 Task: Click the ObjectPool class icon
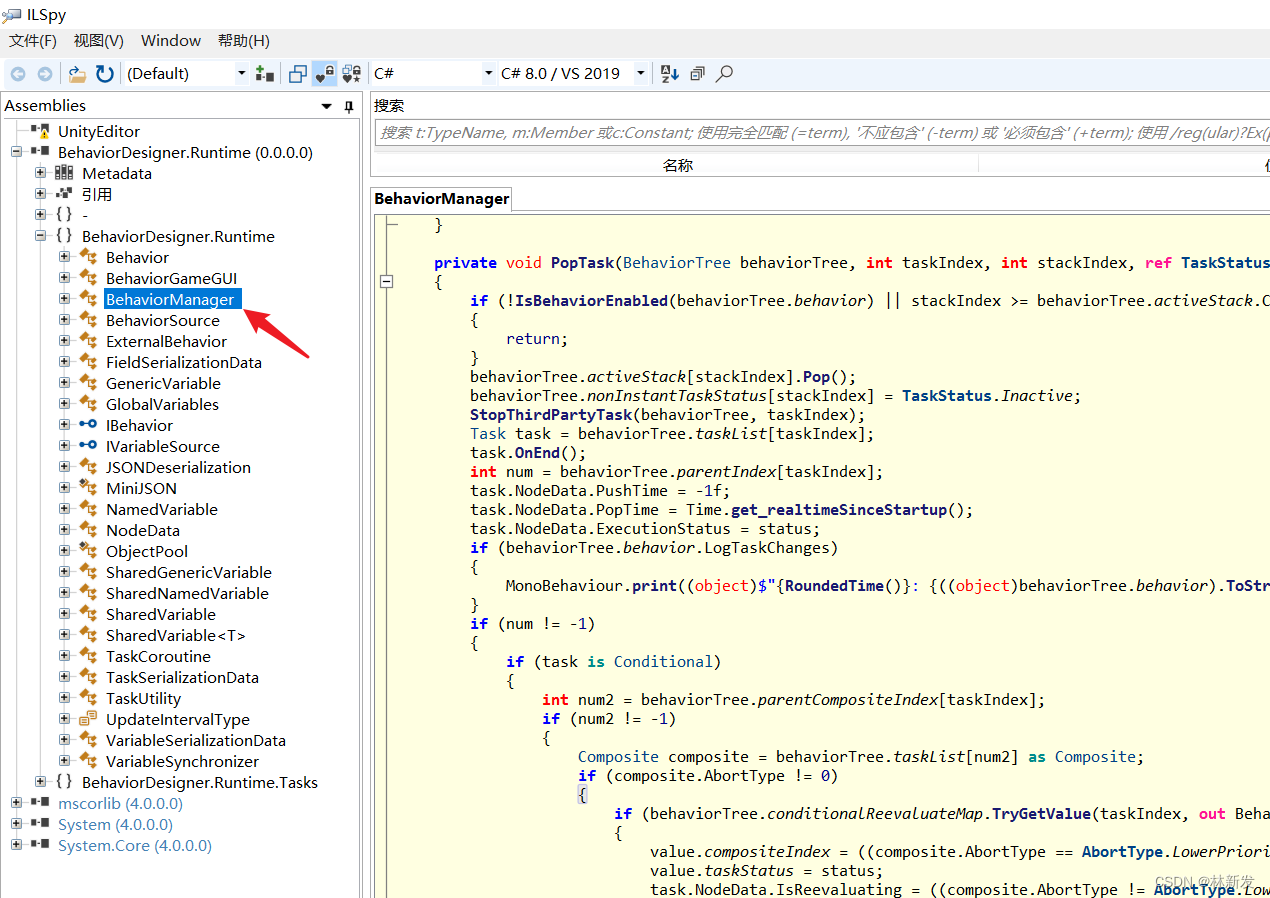(x=88, y=551)
